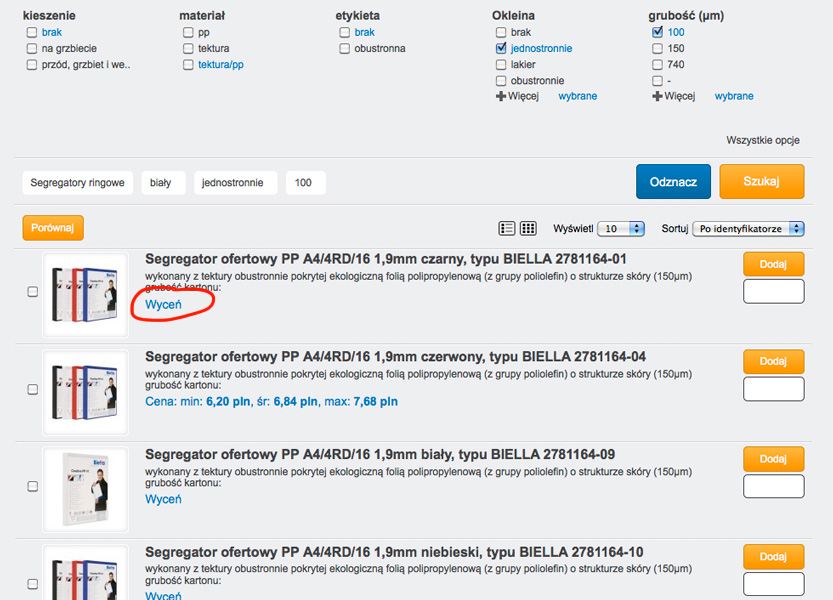Uncheck grubość '100' checkbox
833x600 pixels.
(657, 32)
